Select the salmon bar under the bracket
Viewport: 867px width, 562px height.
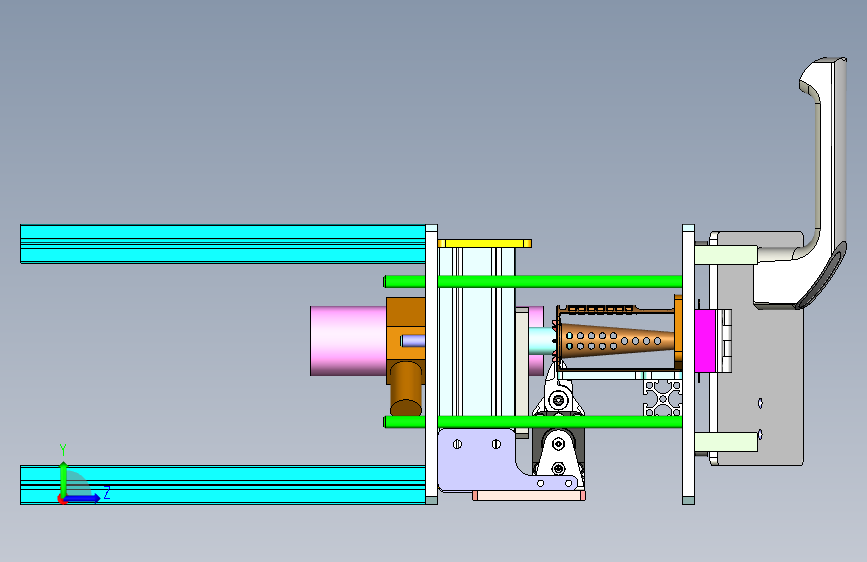coord(529,496)
